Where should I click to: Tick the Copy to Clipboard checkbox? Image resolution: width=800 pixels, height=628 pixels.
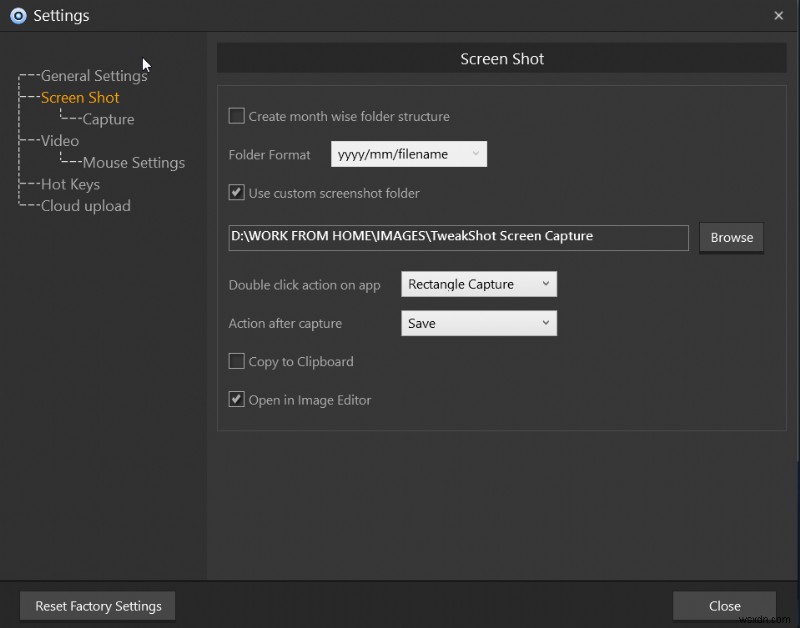pos(237,361)
